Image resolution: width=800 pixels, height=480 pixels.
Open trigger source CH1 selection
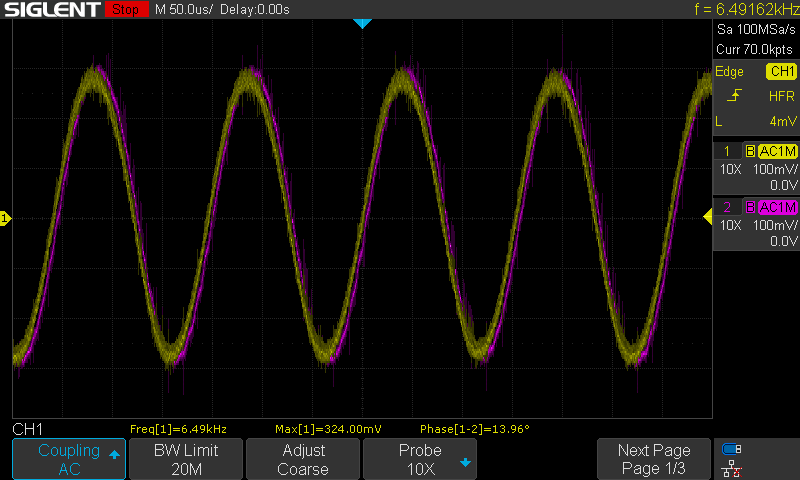(x=780, y=72)
